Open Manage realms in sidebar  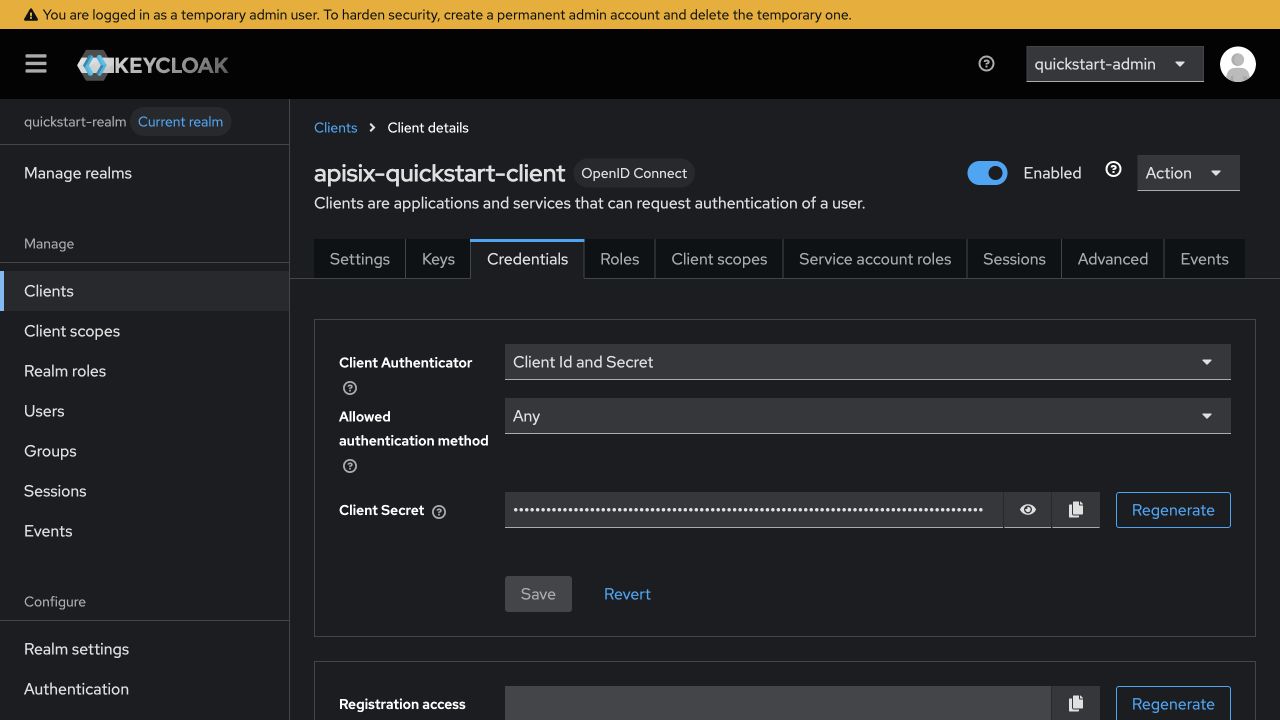144,173
